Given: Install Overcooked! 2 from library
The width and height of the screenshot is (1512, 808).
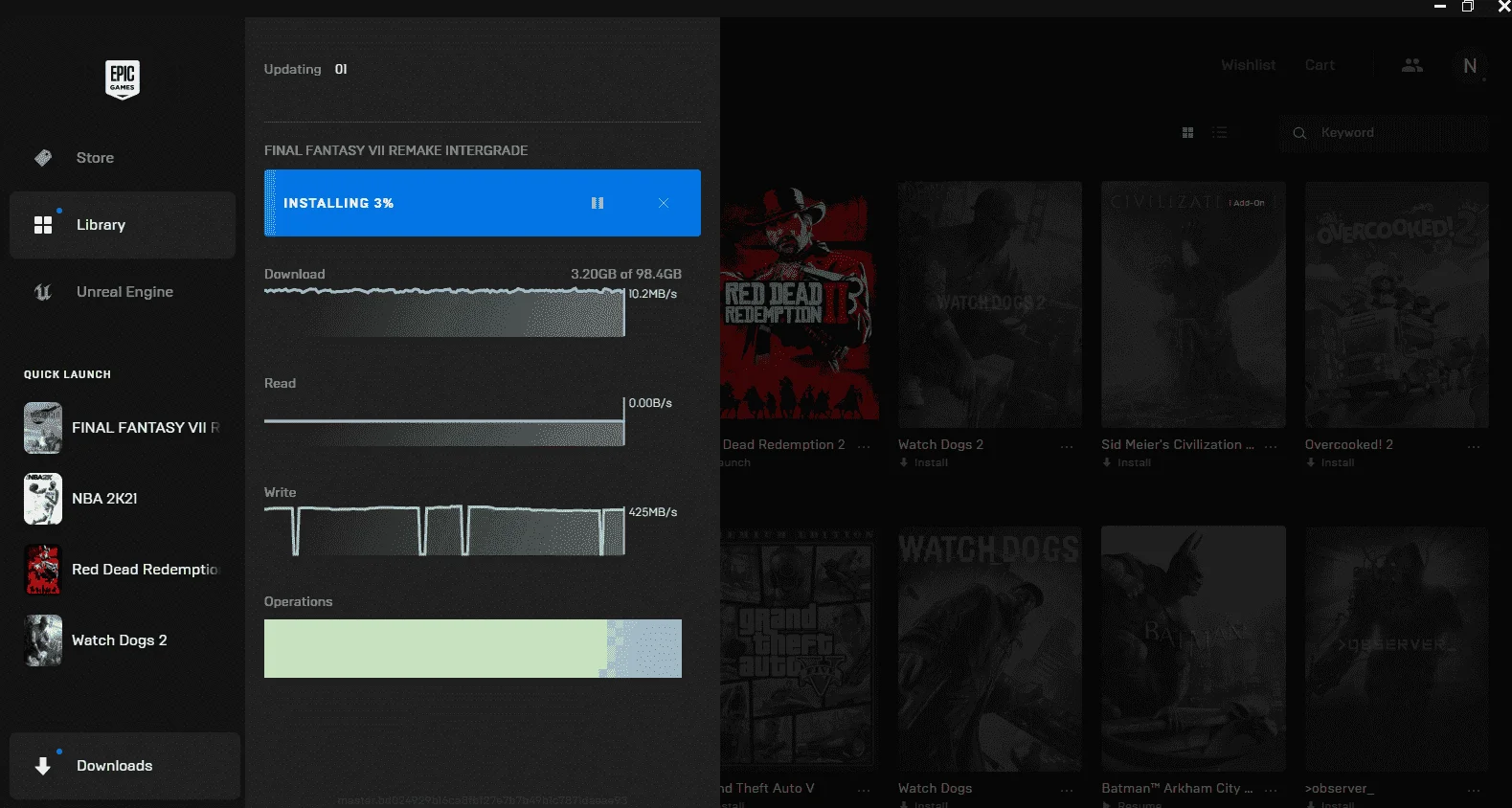Looking at the screenshot, I should (x=1330, y=462).
